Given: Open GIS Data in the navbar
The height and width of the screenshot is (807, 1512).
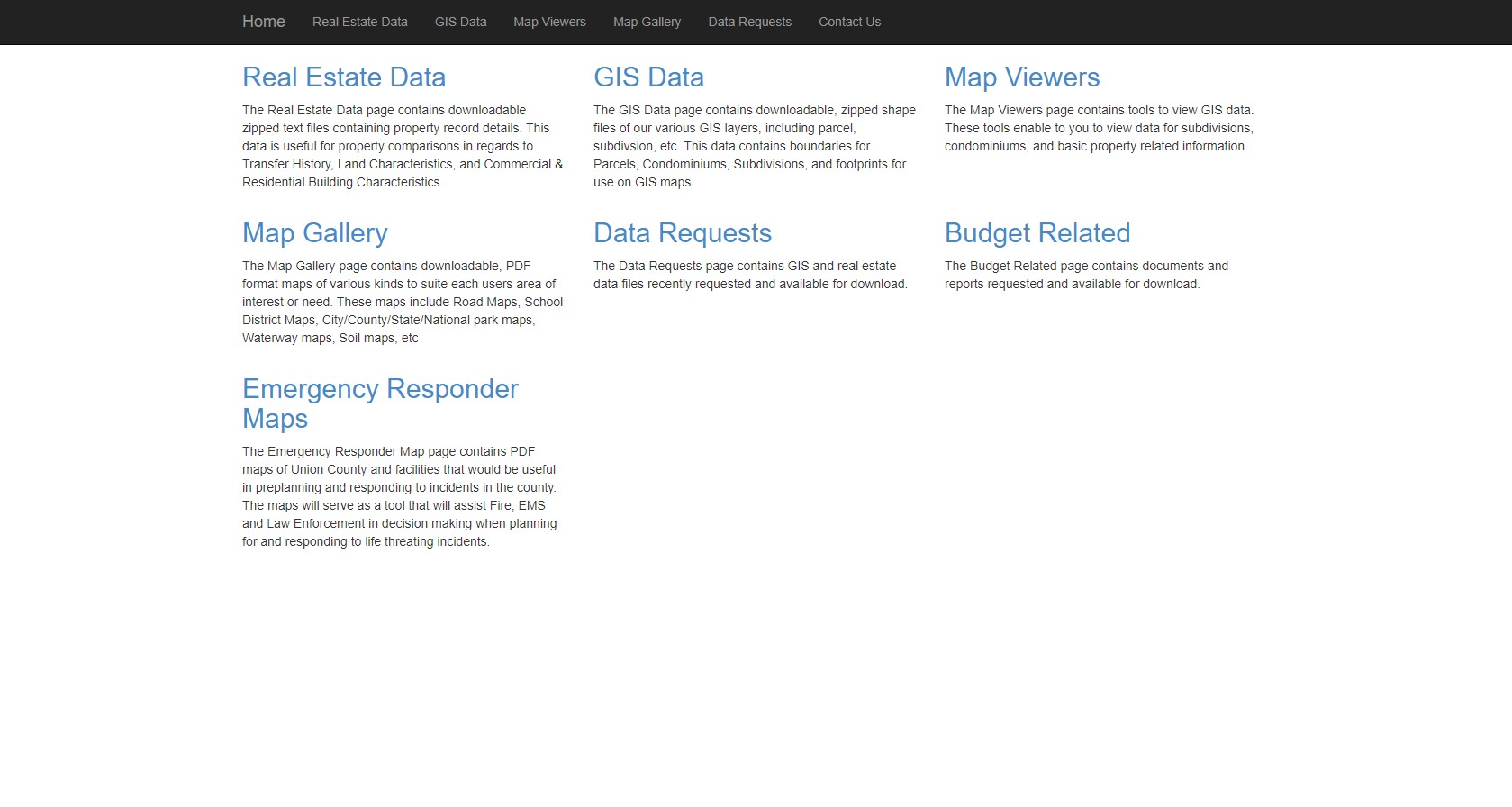Looking at the screenshot, I should coord(461,22).
